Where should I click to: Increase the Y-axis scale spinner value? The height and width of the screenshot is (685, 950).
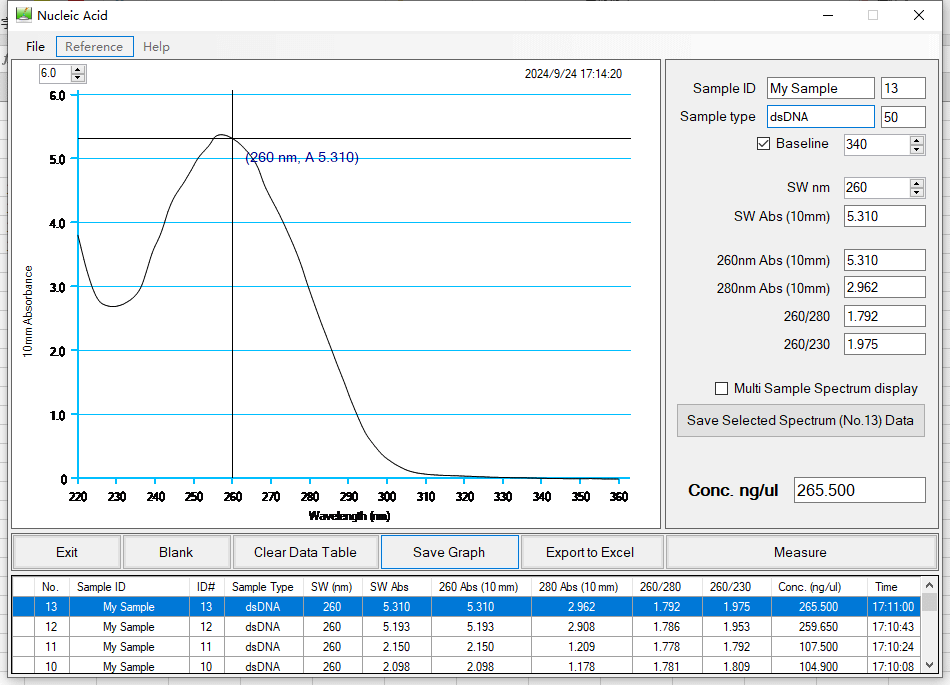(79, 69)
